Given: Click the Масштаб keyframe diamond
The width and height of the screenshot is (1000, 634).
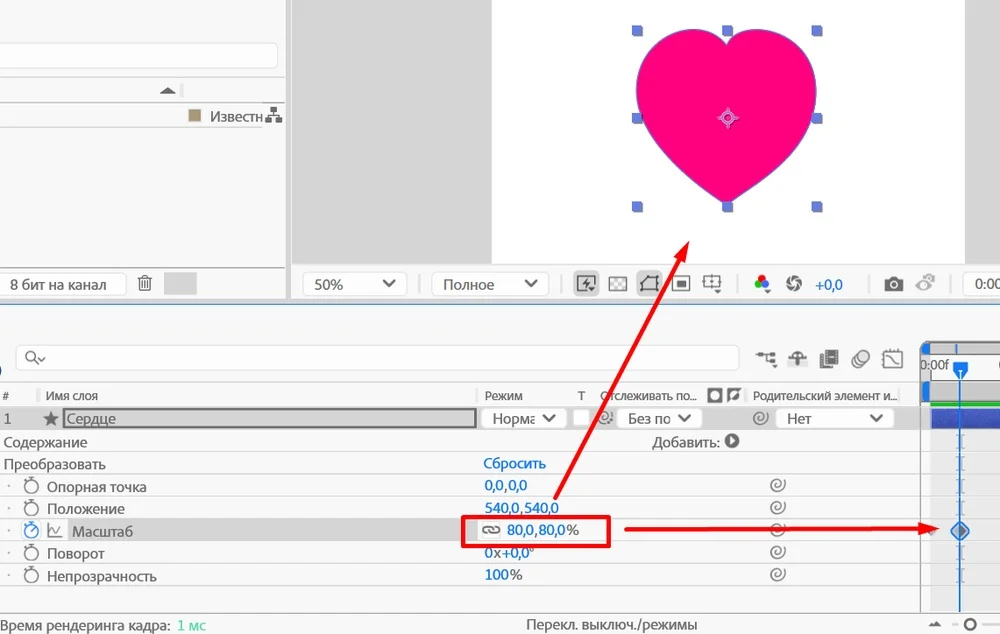Looking at the screenshot, I should (960, 530).
